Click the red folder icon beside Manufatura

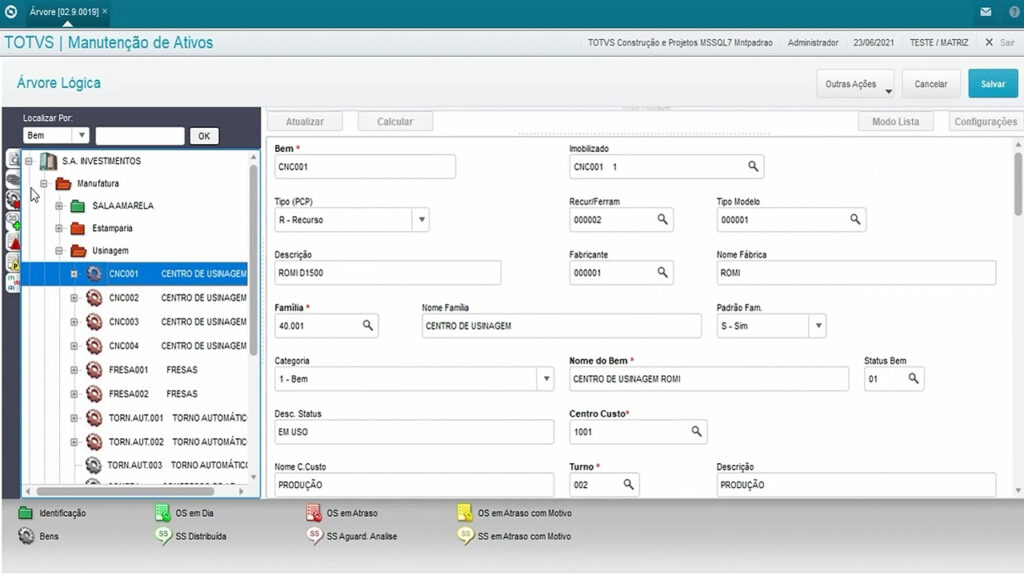click(63, 184)
